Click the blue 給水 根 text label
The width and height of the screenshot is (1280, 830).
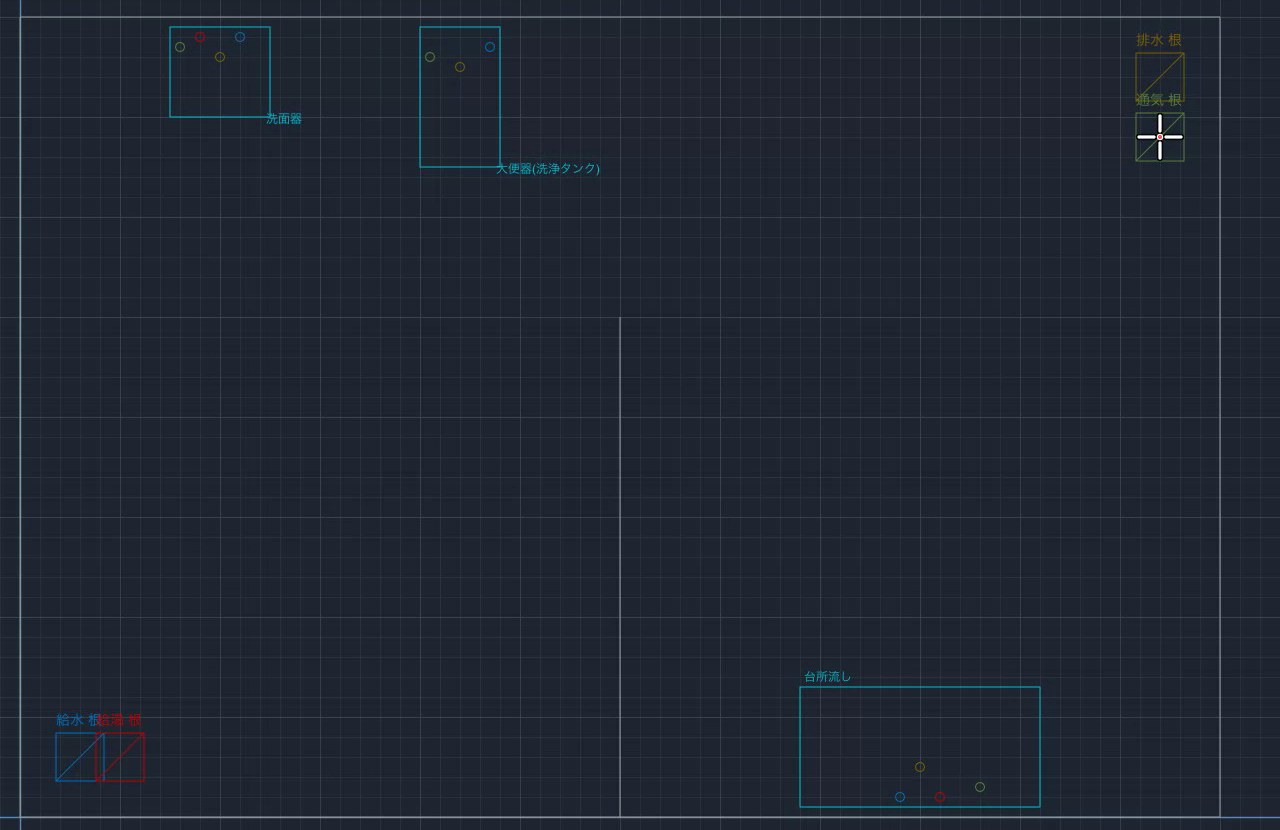click(77, 720)
